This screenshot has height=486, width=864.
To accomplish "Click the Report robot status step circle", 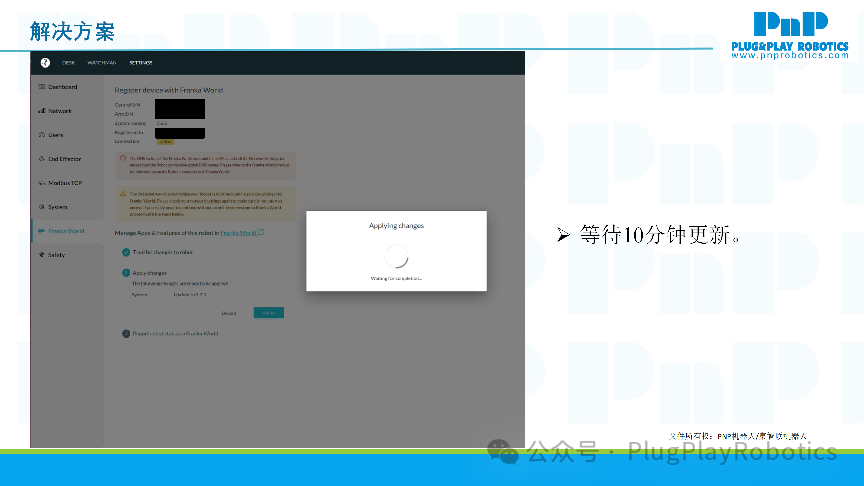I will point(126,333).
